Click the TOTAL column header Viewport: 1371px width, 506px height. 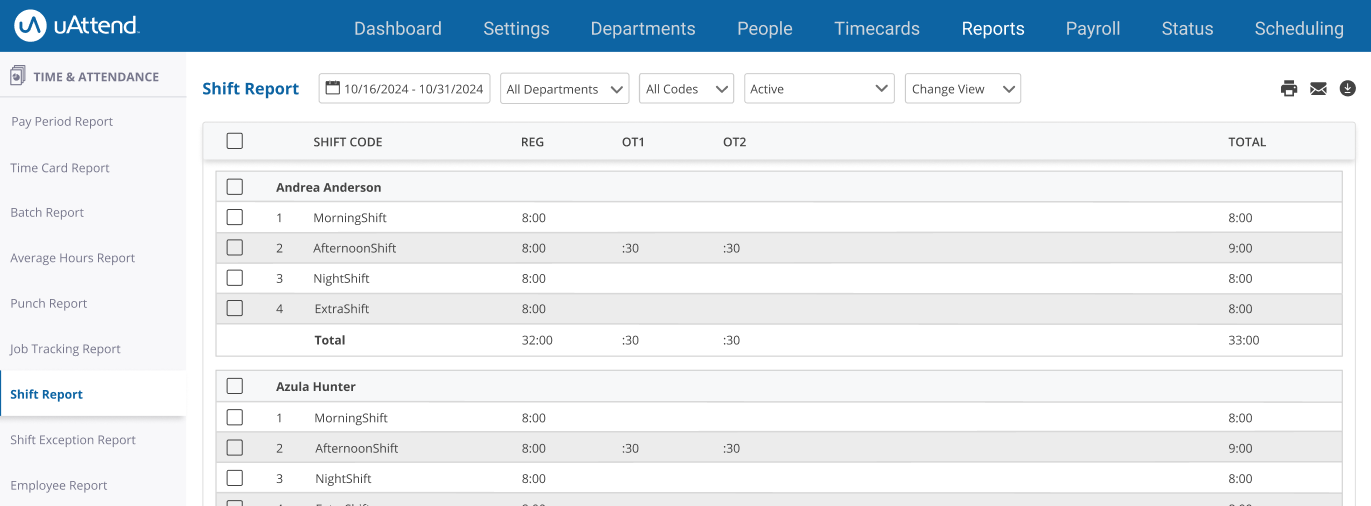tap(1247, 142)
